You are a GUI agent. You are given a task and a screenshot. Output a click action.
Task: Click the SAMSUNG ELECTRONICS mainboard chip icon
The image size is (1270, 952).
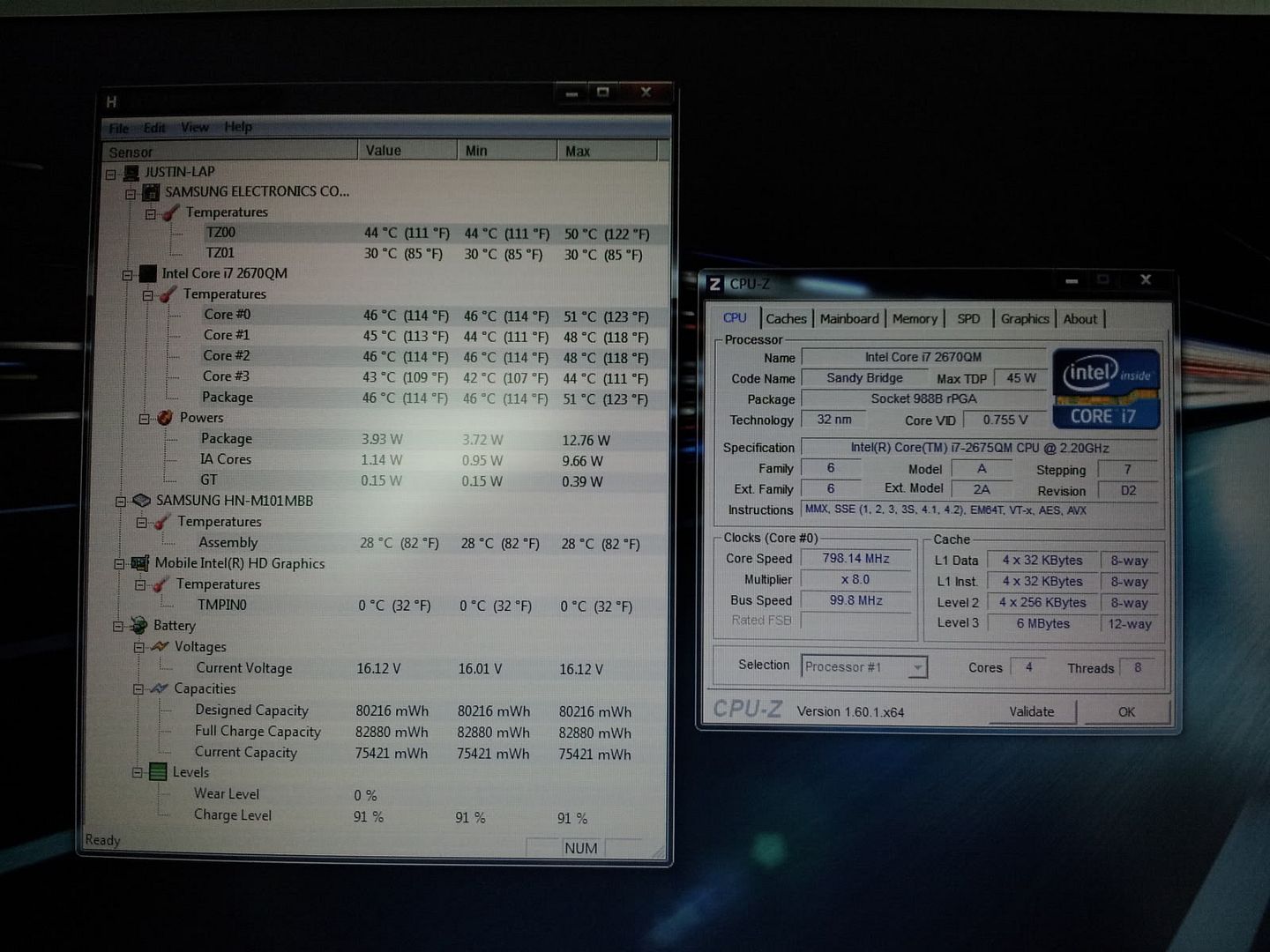[x=151, y=192]
